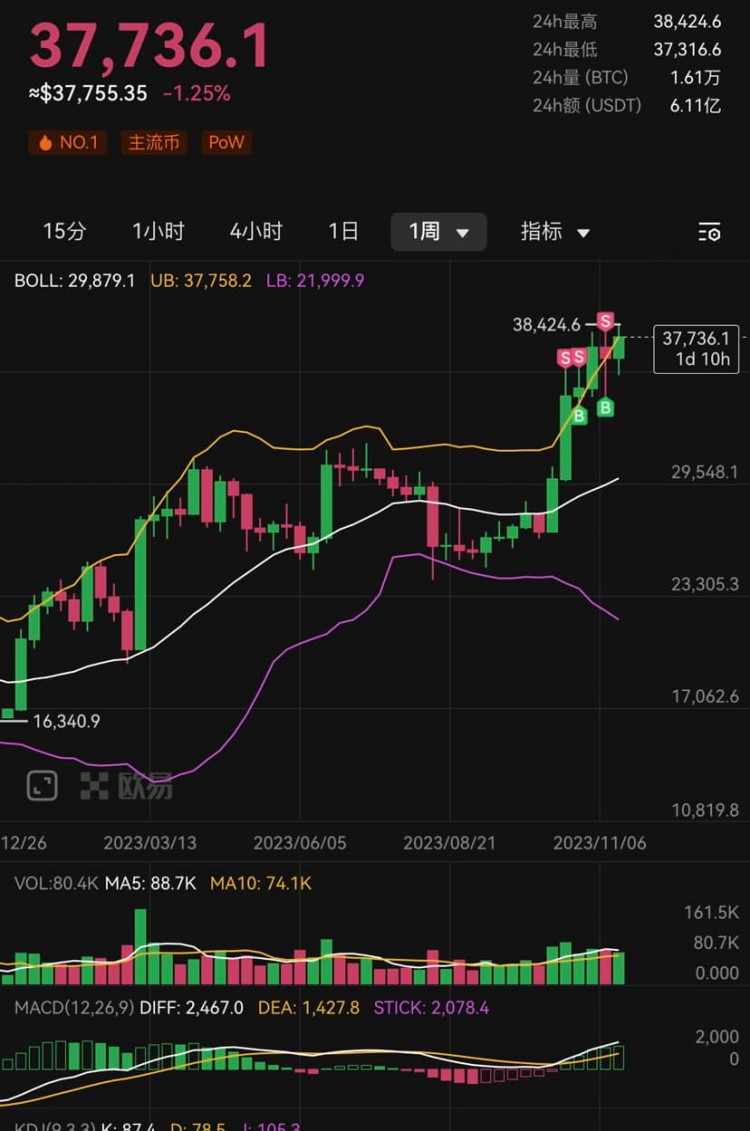This screenshot has height=1131, width=750.
Task: Tap the ≈$37,755.35 converted price
Action: (88, 93)
